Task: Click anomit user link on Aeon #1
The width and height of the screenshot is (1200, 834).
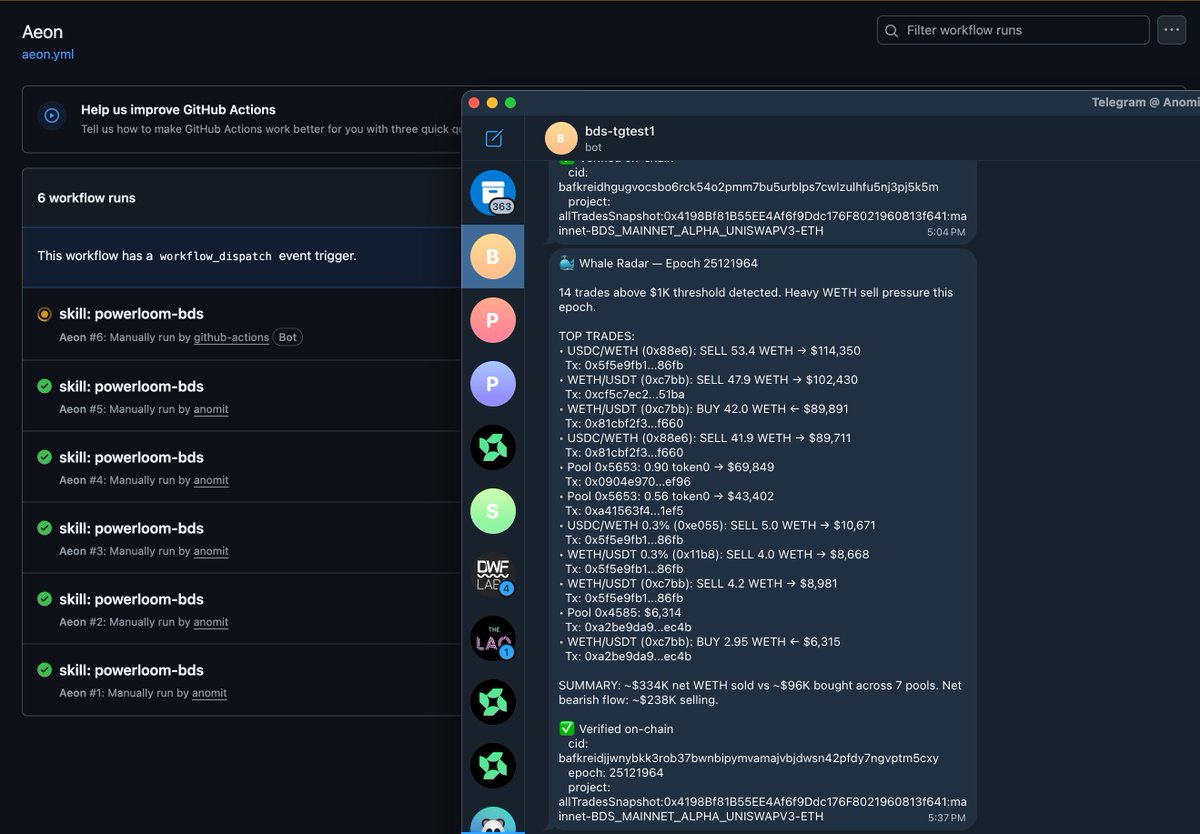Action: click(209, 694)
